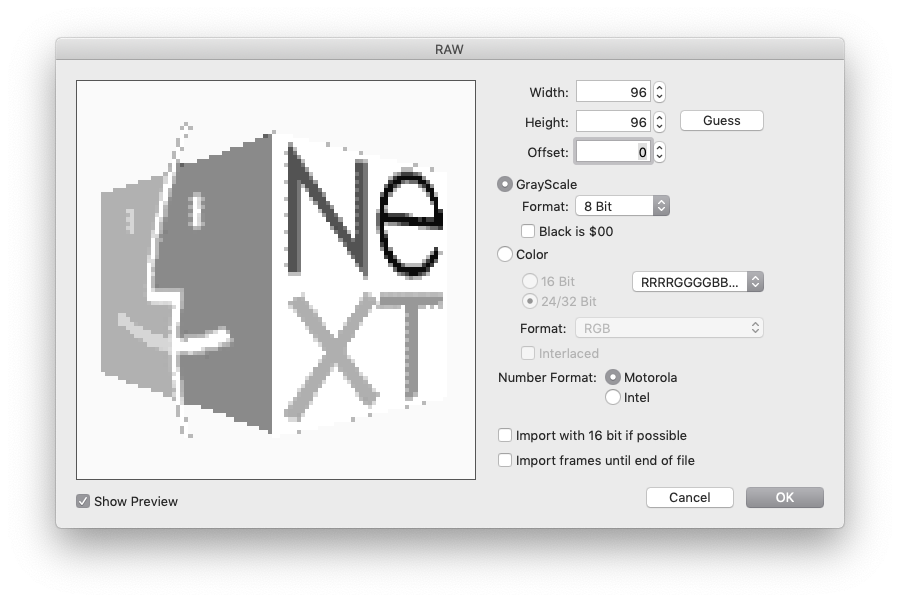
Task: Click the Offset input field
Action: 613,152
